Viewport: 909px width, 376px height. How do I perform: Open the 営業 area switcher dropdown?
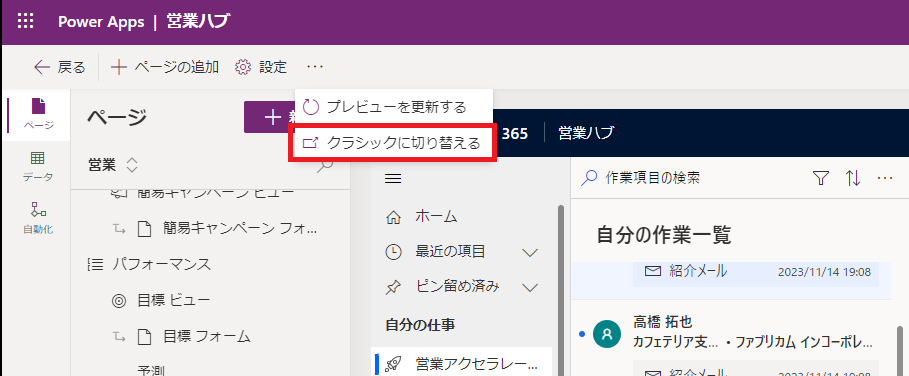click(x=113, y=166)
